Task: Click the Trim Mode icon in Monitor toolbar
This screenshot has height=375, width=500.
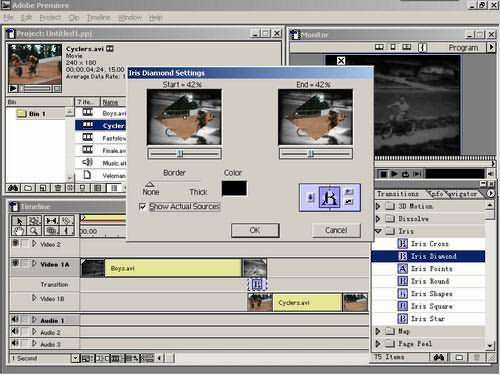Action: [406, 47]
